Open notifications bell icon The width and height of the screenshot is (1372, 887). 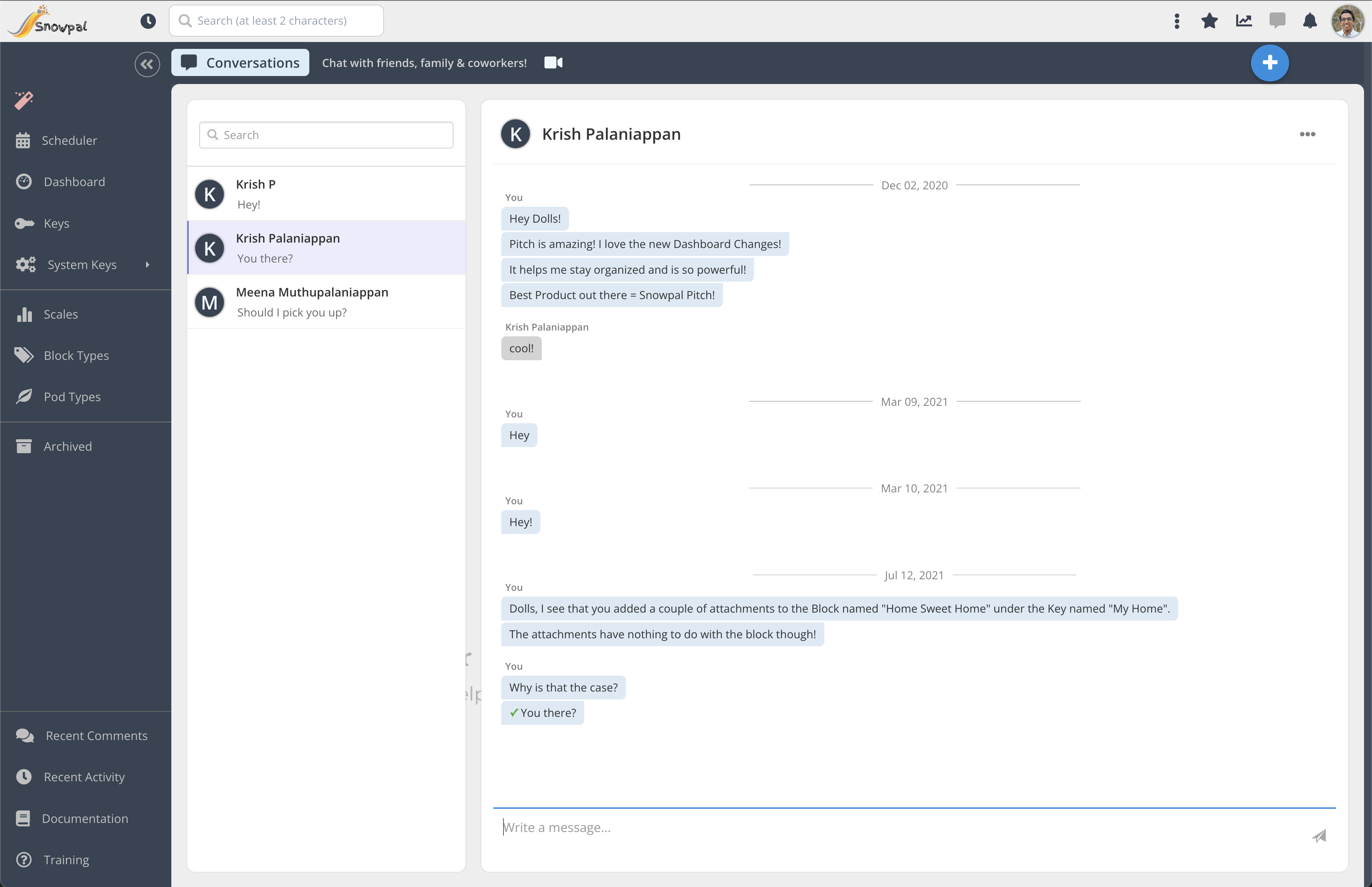coord(1310,21)
